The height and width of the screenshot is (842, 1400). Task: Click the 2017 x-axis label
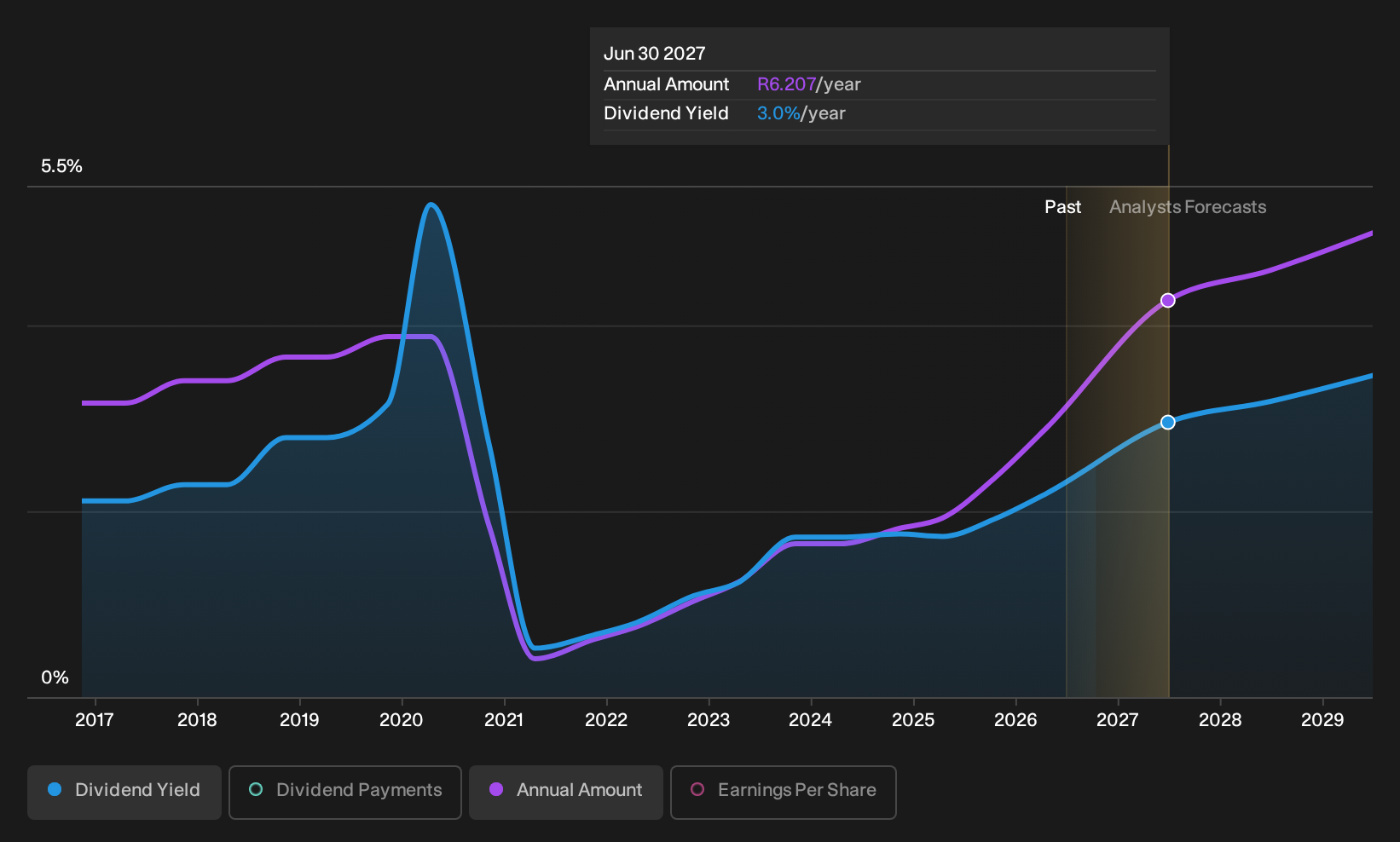(95, 720)
